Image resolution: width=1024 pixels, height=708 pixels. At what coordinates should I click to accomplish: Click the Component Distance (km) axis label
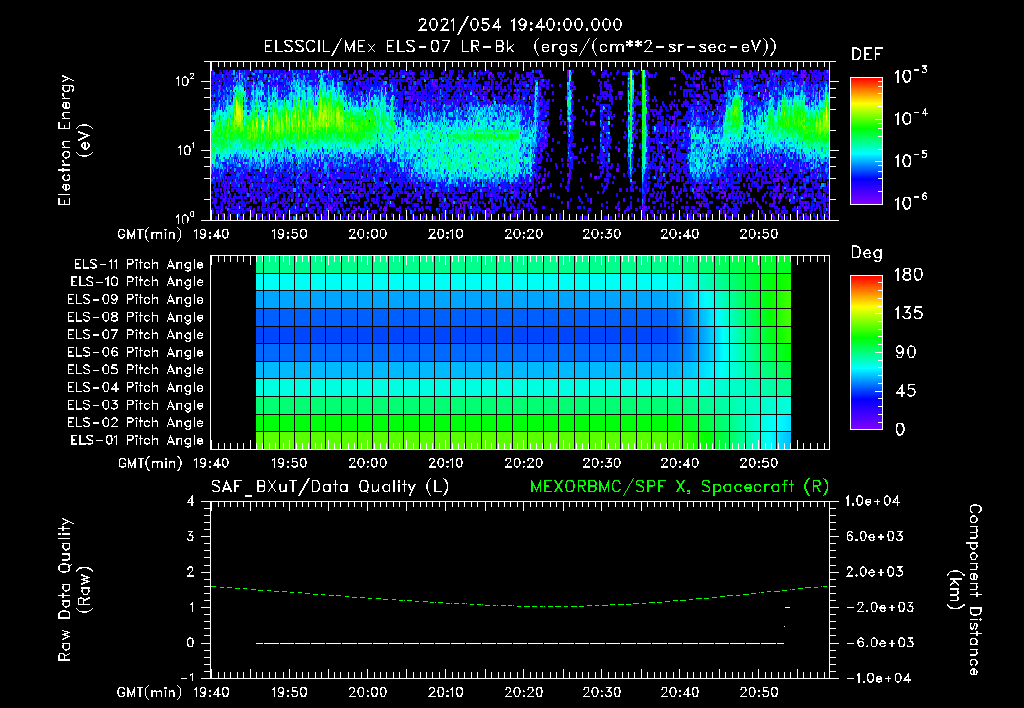(965, 590)
